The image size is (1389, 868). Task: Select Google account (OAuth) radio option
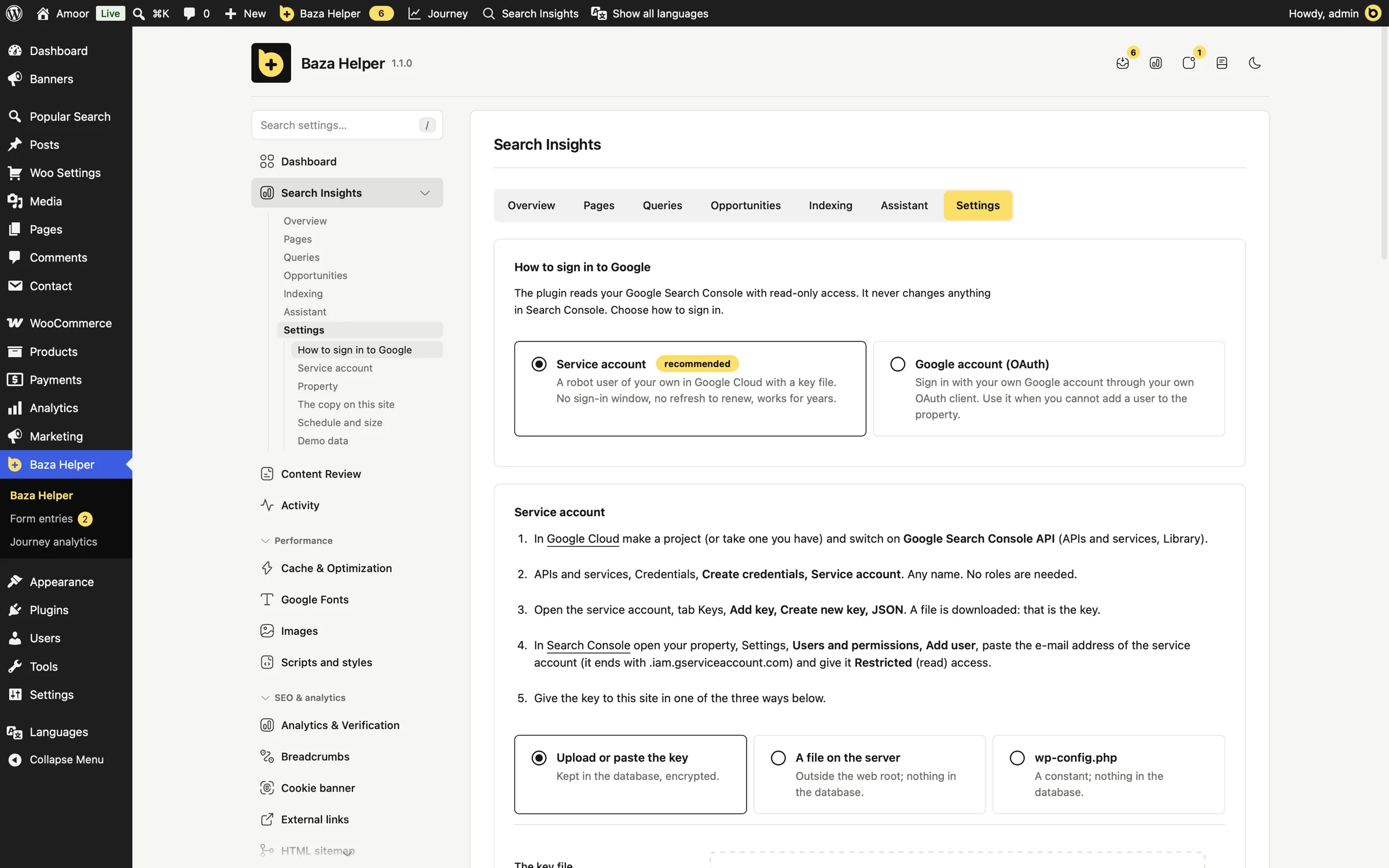[x=898, y=363]
